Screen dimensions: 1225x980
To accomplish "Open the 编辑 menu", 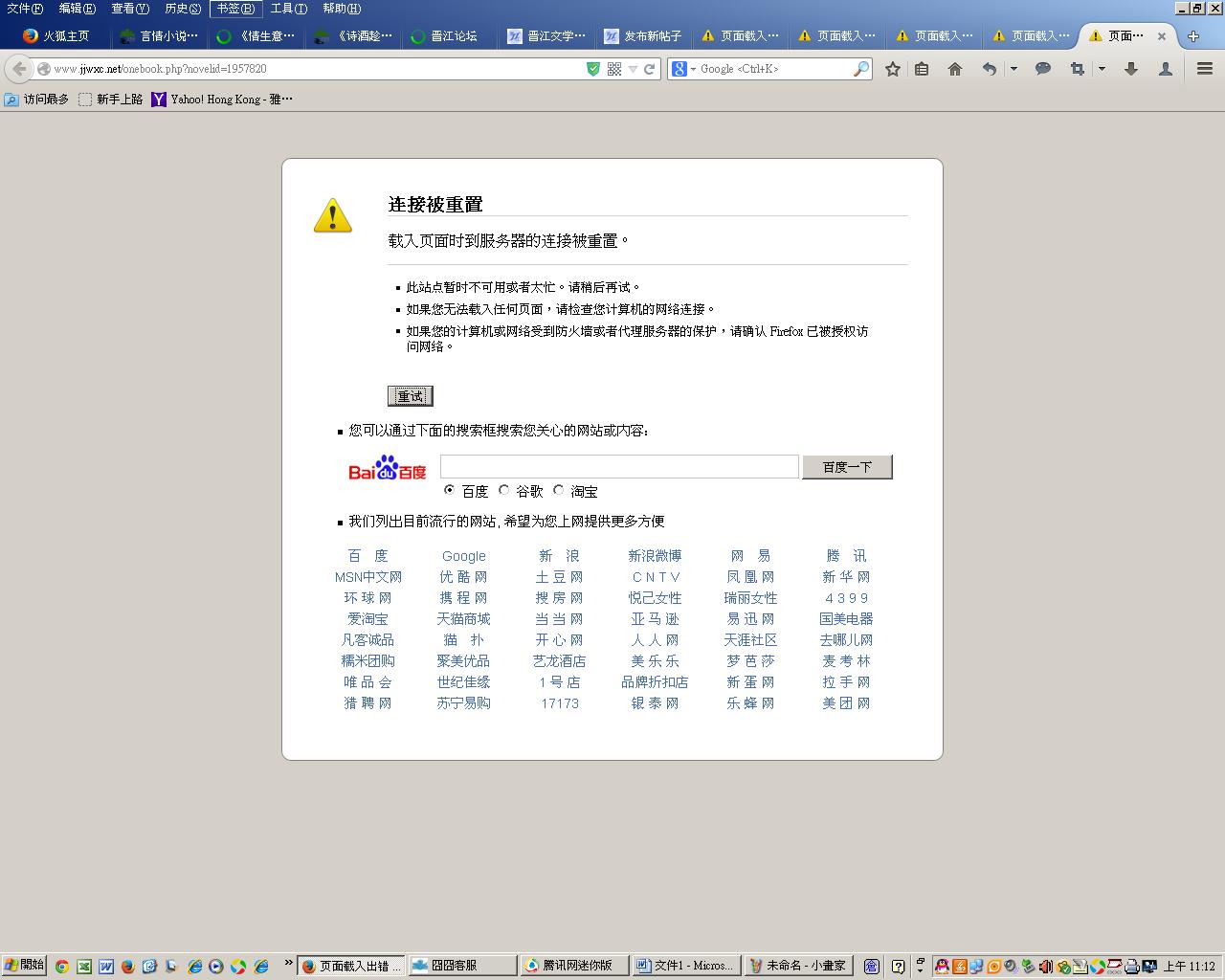I will coord(77,9).
